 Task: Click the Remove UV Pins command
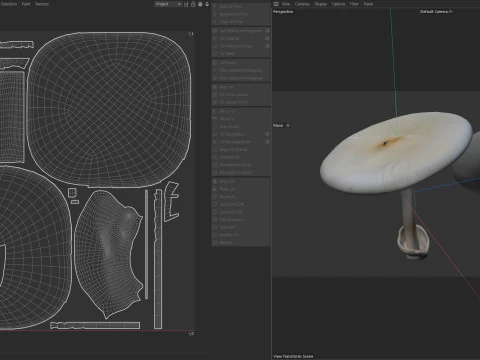coord(241,14)
